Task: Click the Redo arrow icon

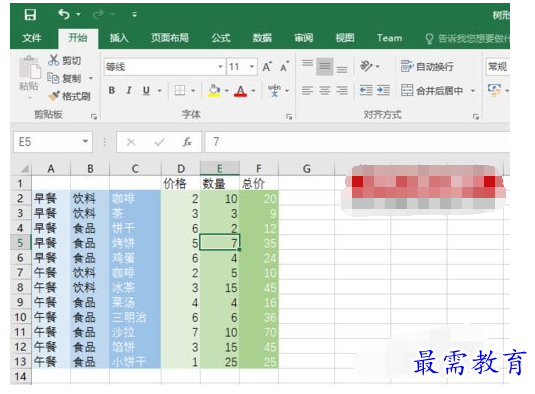Action: tap(98, 14)
